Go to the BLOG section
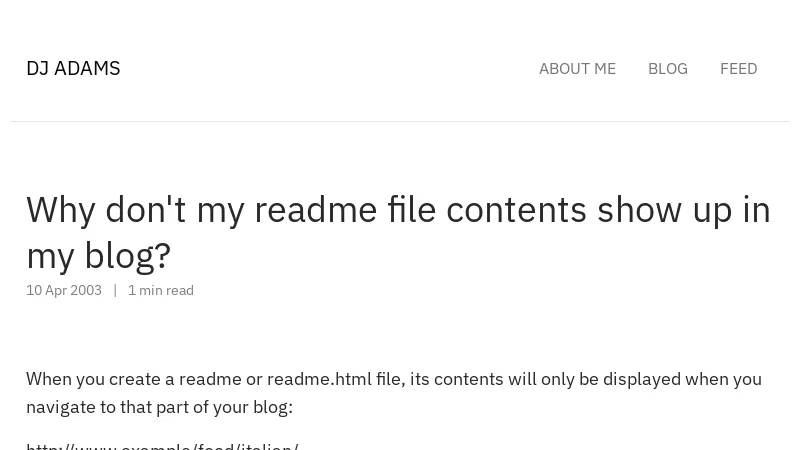800x450 pixels. (667, 68)
